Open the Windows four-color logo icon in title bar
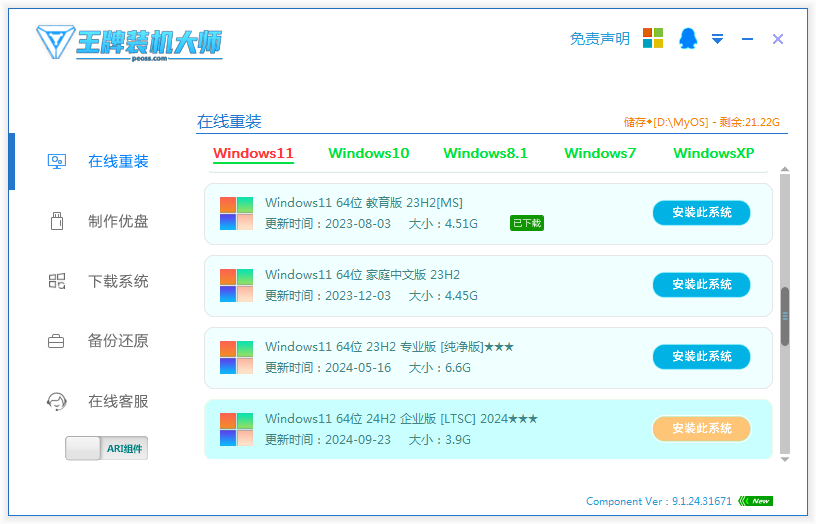816x524 pixels. click(653, 39)
